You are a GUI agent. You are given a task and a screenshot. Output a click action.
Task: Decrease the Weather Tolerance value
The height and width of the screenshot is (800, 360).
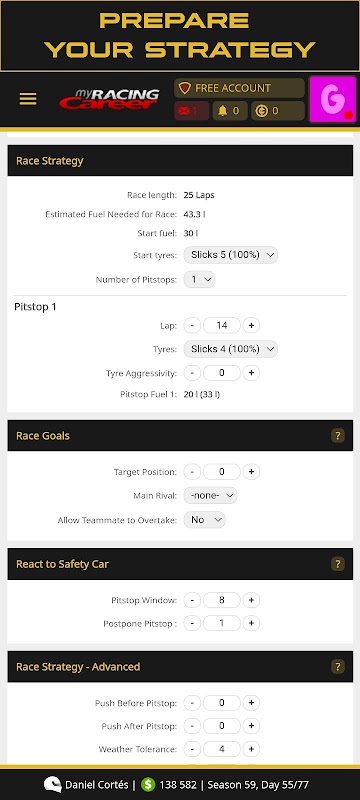click(x=192, y=749)
